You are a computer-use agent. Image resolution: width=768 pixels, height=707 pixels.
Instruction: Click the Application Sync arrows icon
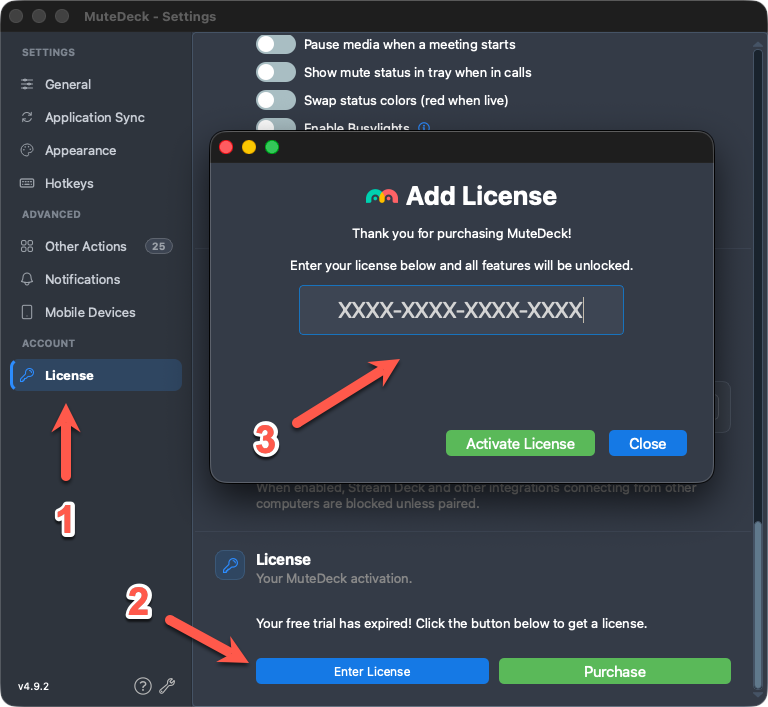[x=27, y=117]
